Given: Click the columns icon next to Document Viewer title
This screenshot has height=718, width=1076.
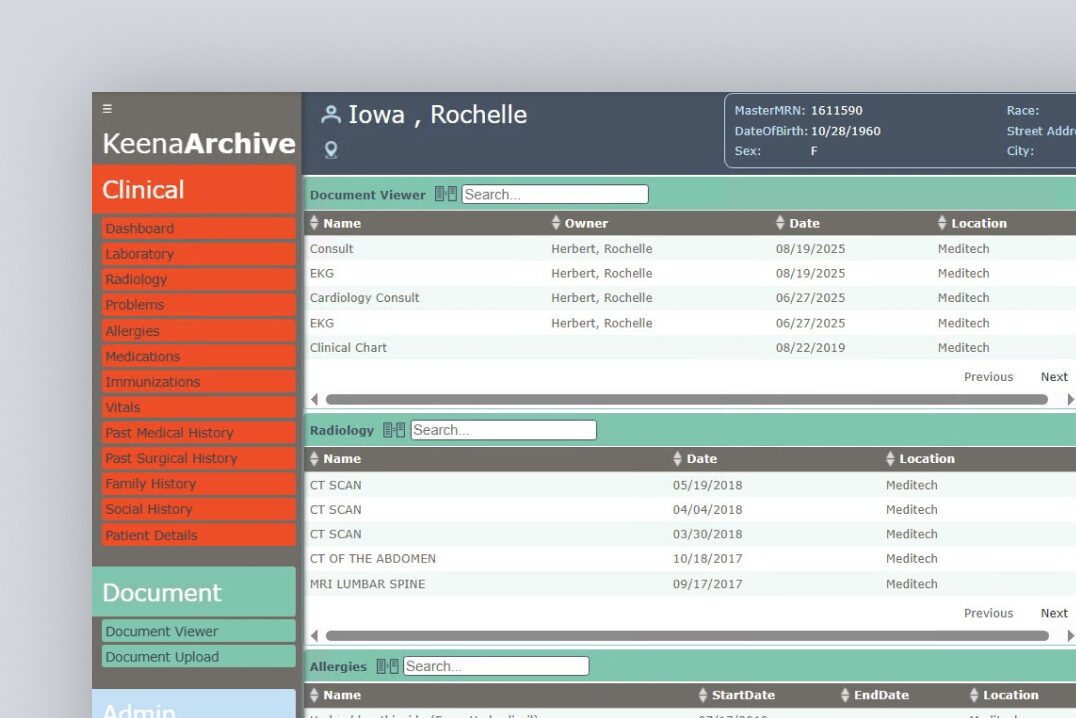Looking at the screenshot, I should pos(445,195).
